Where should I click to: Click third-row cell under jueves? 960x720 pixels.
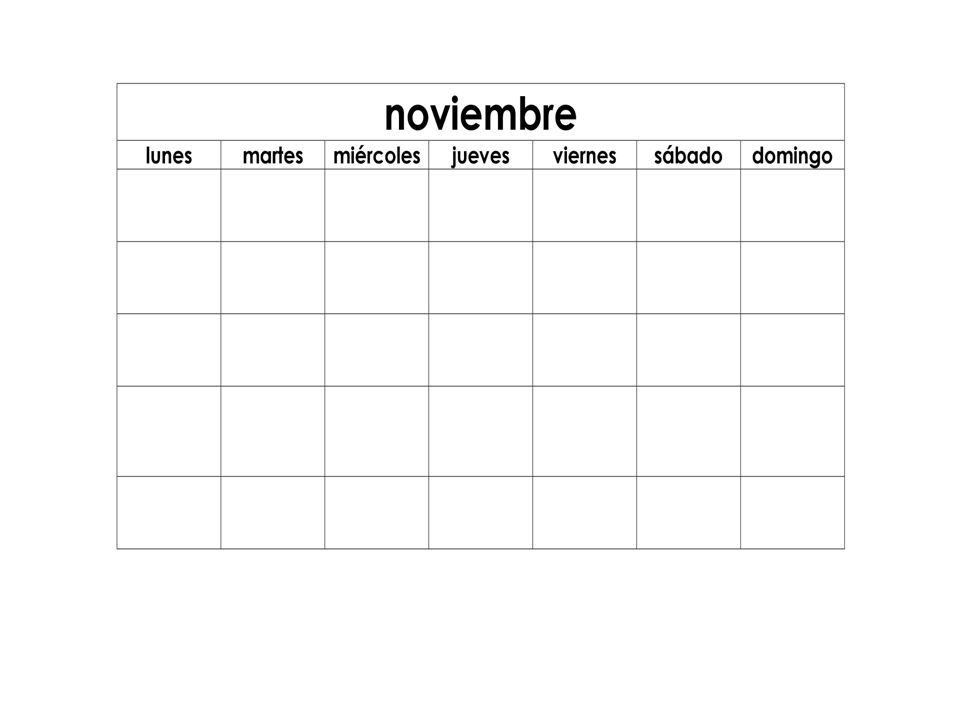click(x=481, y=350)
